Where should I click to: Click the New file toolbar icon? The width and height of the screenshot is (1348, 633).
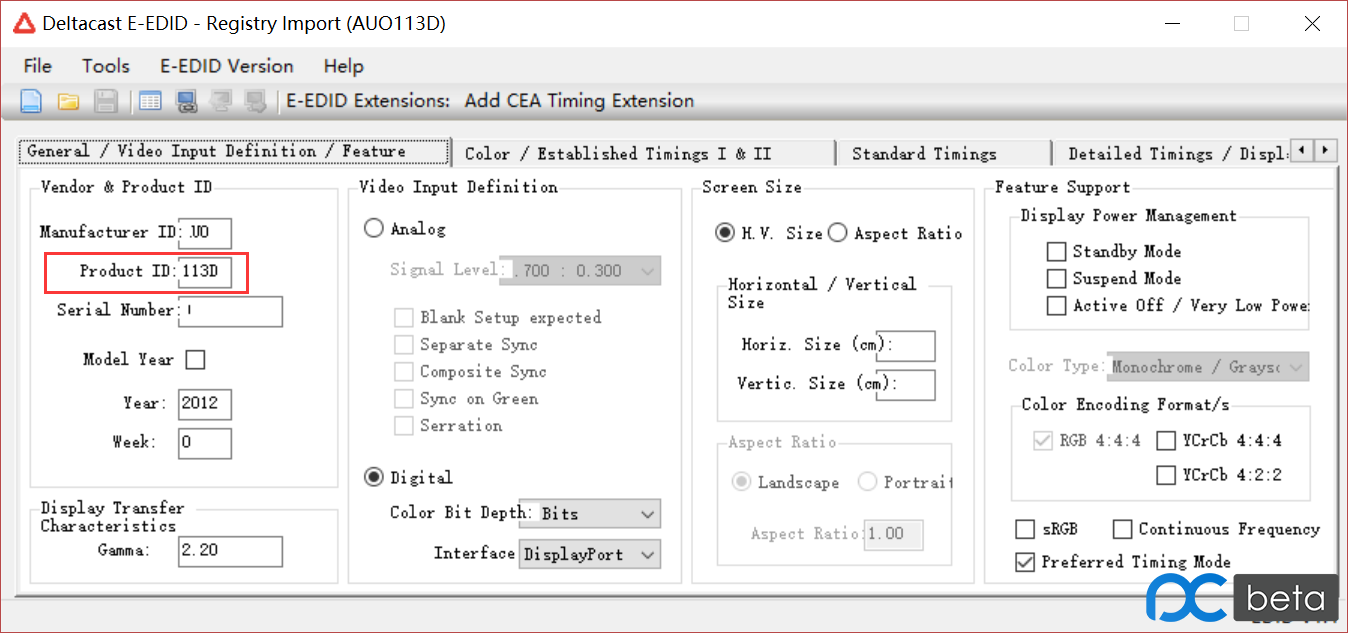31,101
